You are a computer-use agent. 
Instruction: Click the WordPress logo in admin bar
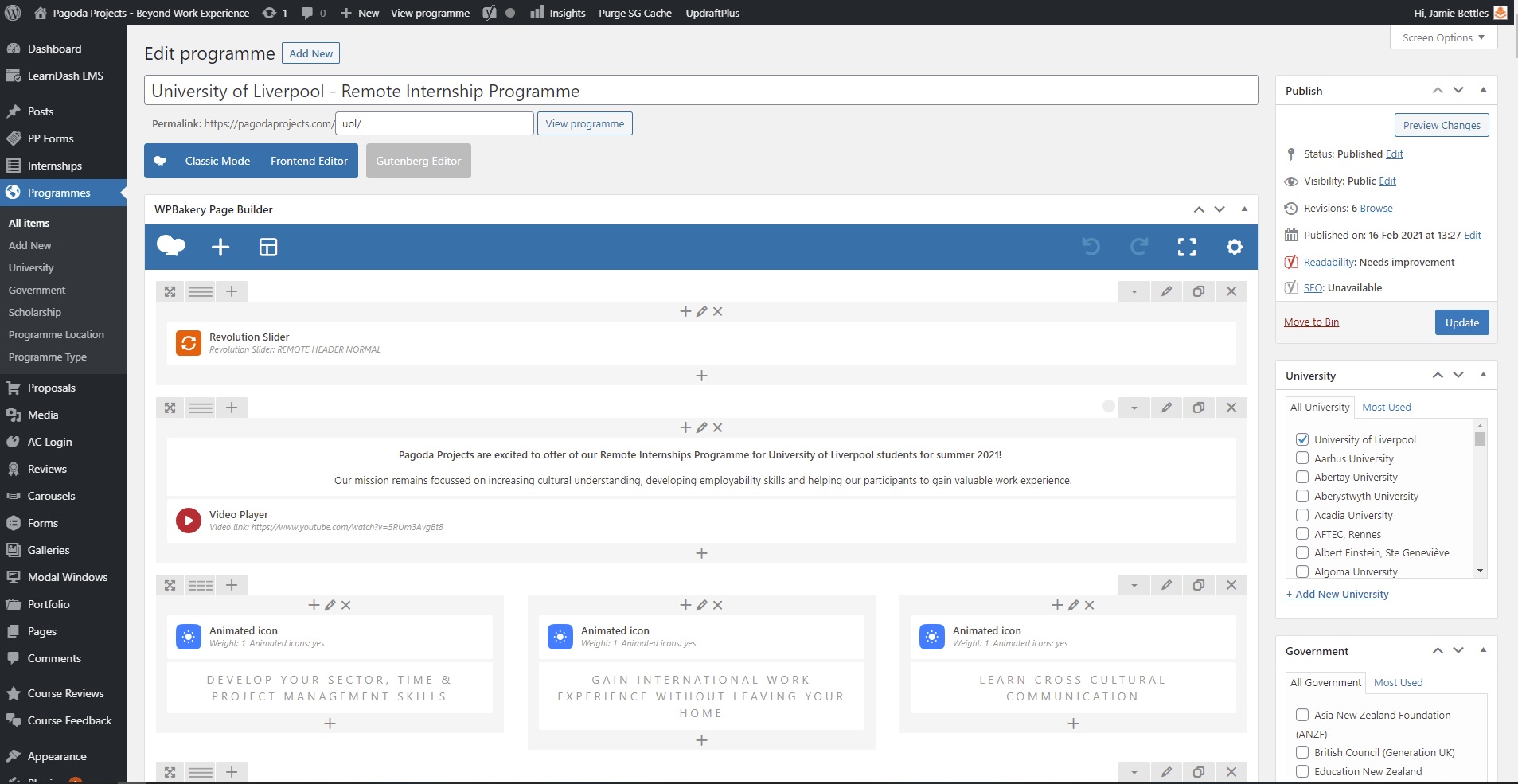(13, 13)
